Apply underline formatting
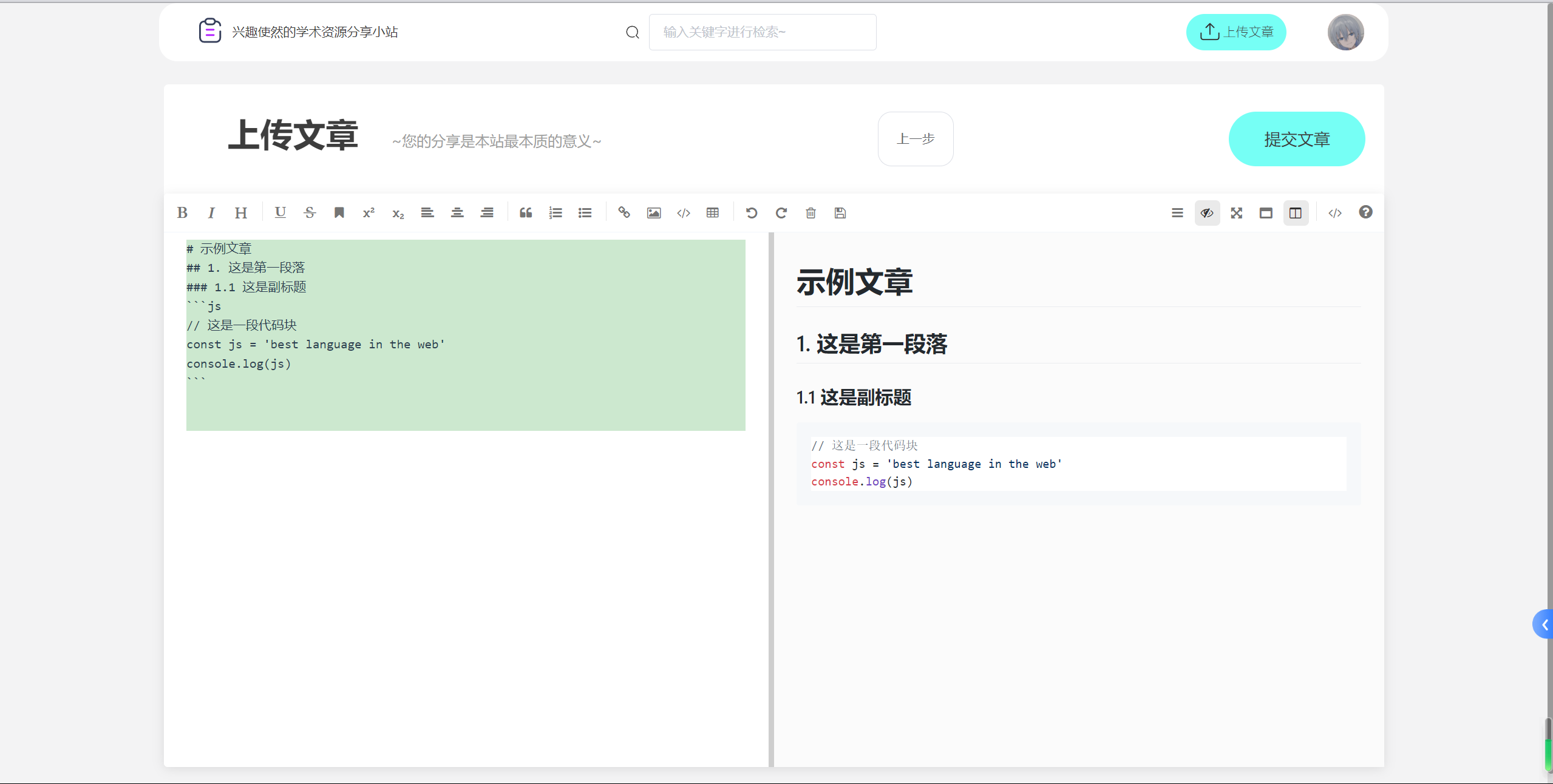The width and height of the screenshot is (1553, 784). tap(280, 213)
